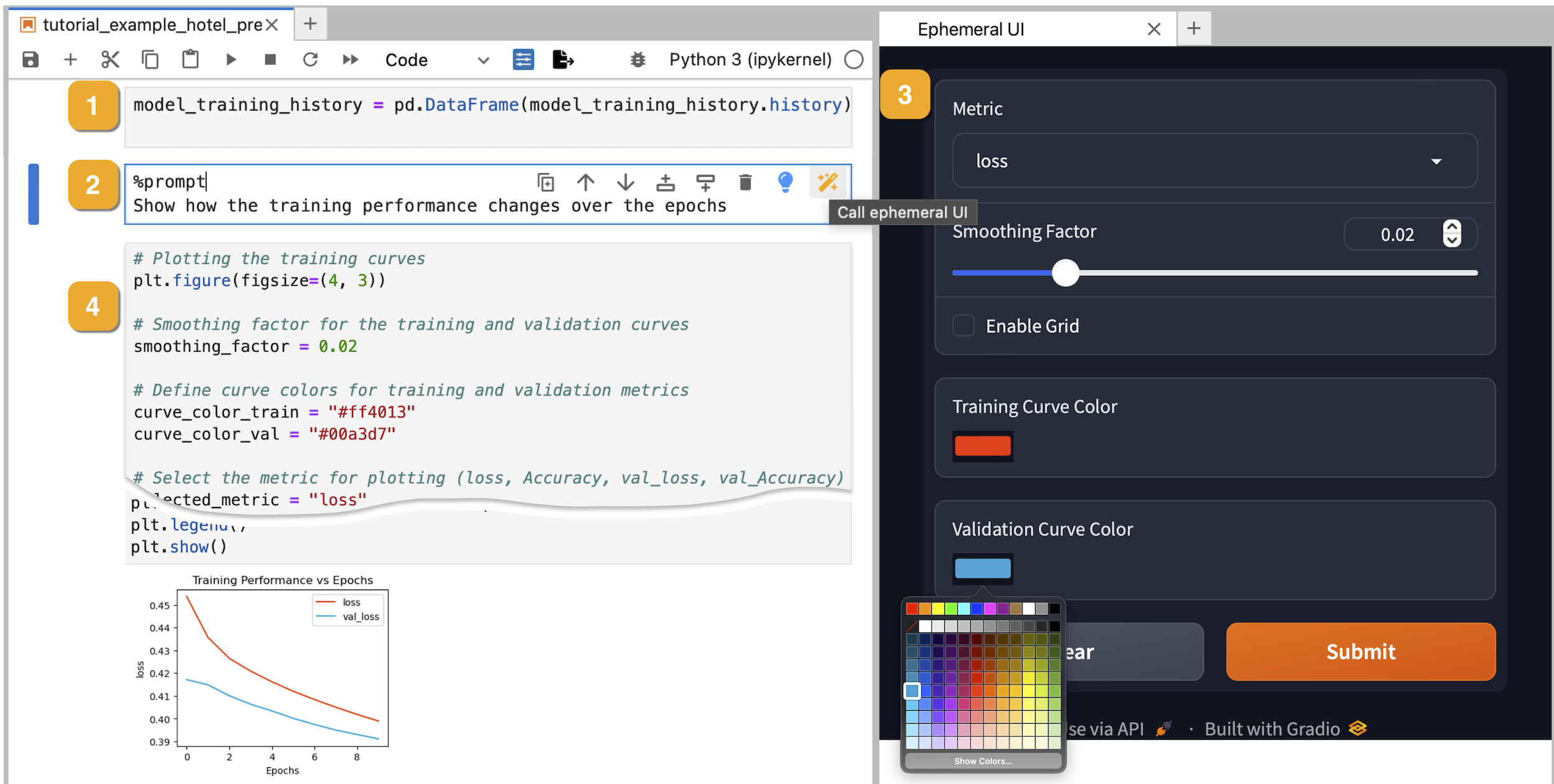The width and height of the screenshot is (1554, 784).
Task: Insert a cell above the prompt cell
Action: tap(666, 183)
